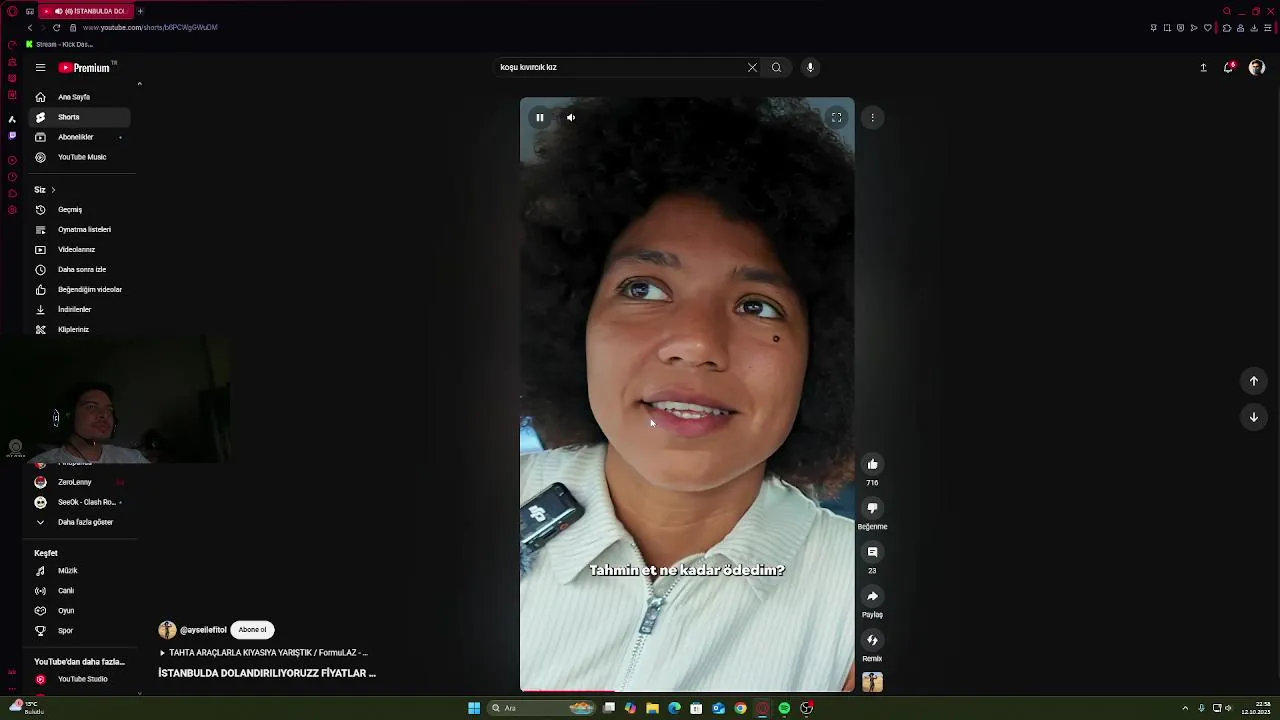Screen dimensions: 1280x720
Task: Open Spotify from the taskbar
Action: (784, 708)
